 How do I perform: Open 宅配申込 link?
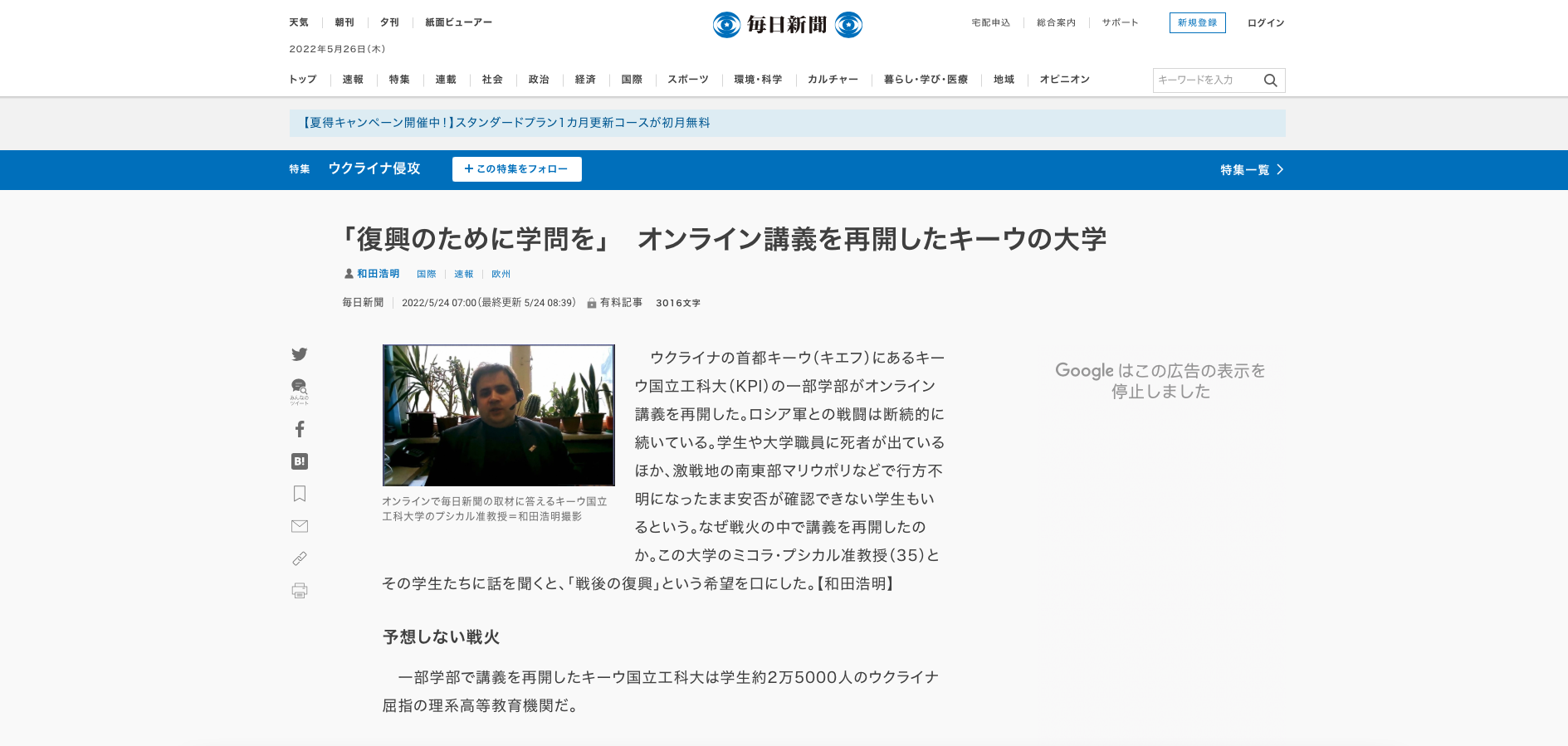(991, 23)
